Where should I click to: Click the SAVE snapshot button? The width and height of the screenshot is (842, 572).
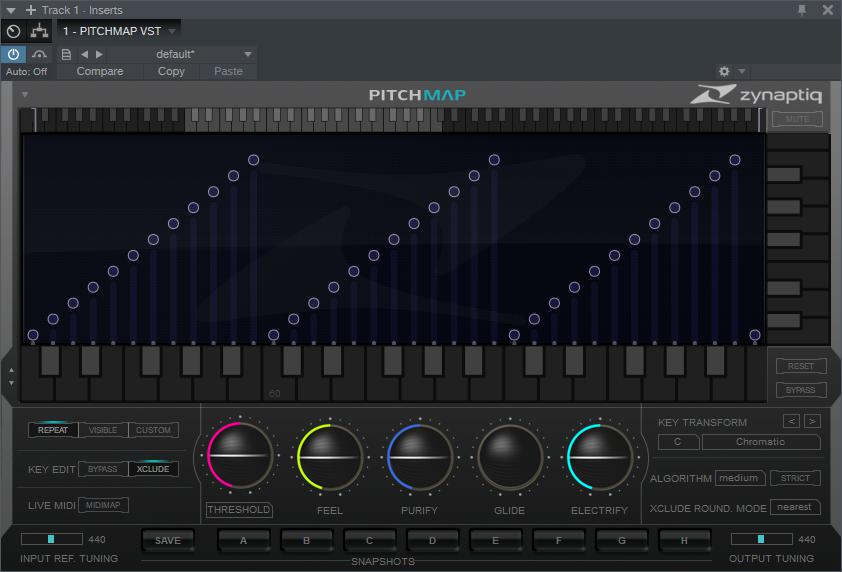click(x=168, y=541)
